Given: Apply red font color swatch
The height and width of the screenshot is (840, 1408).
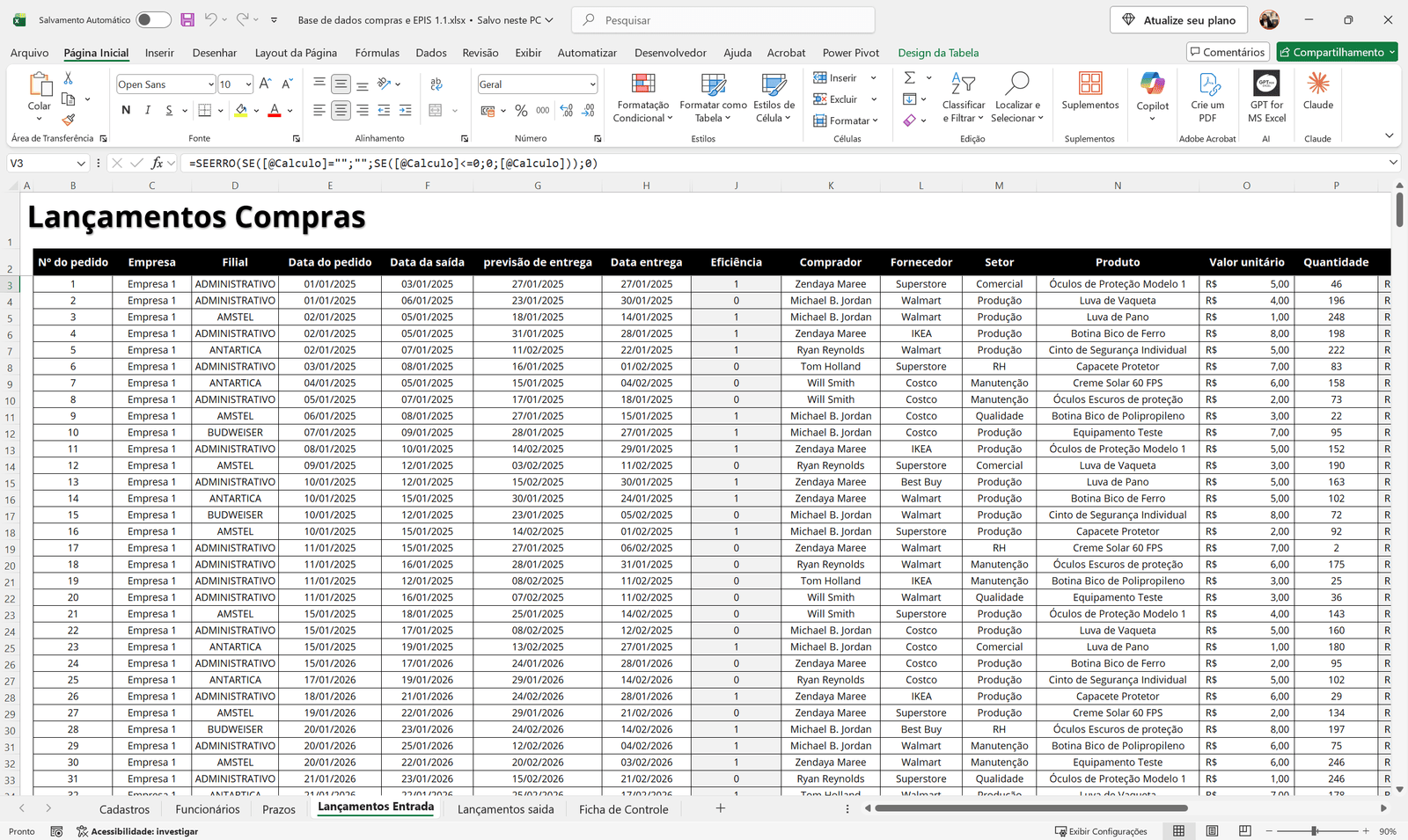Looking at the screenshot, I should (x=275, y=110).
